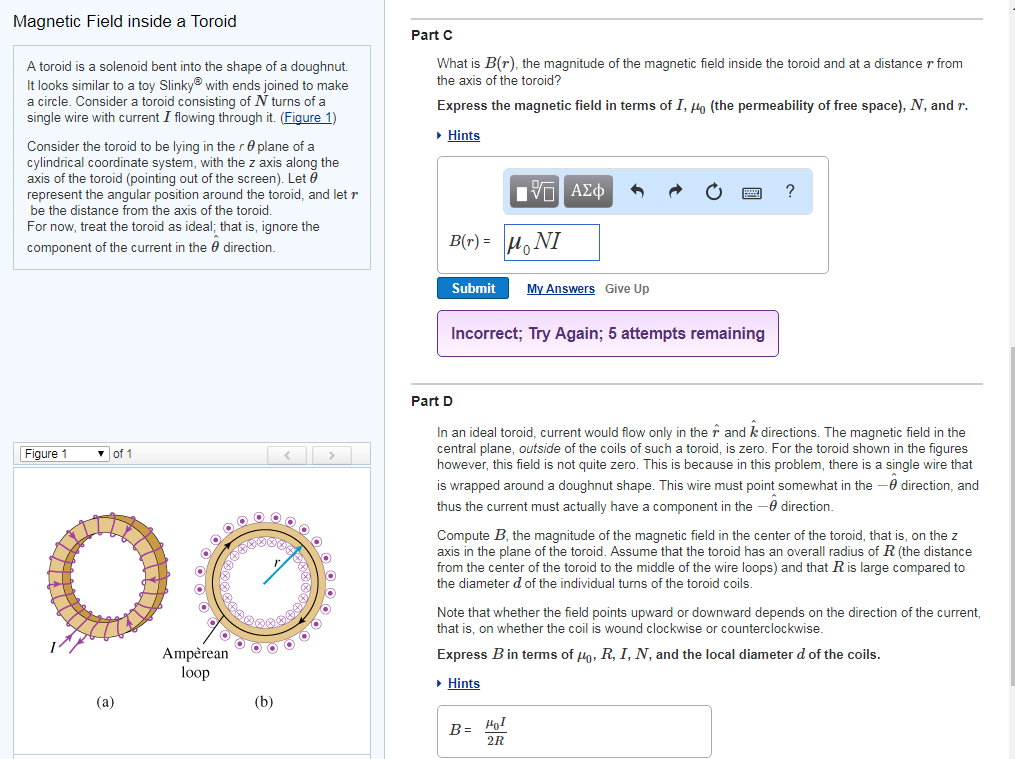The image size is (1015, 759).
Task: Open My Answers link
Action: 560,288
